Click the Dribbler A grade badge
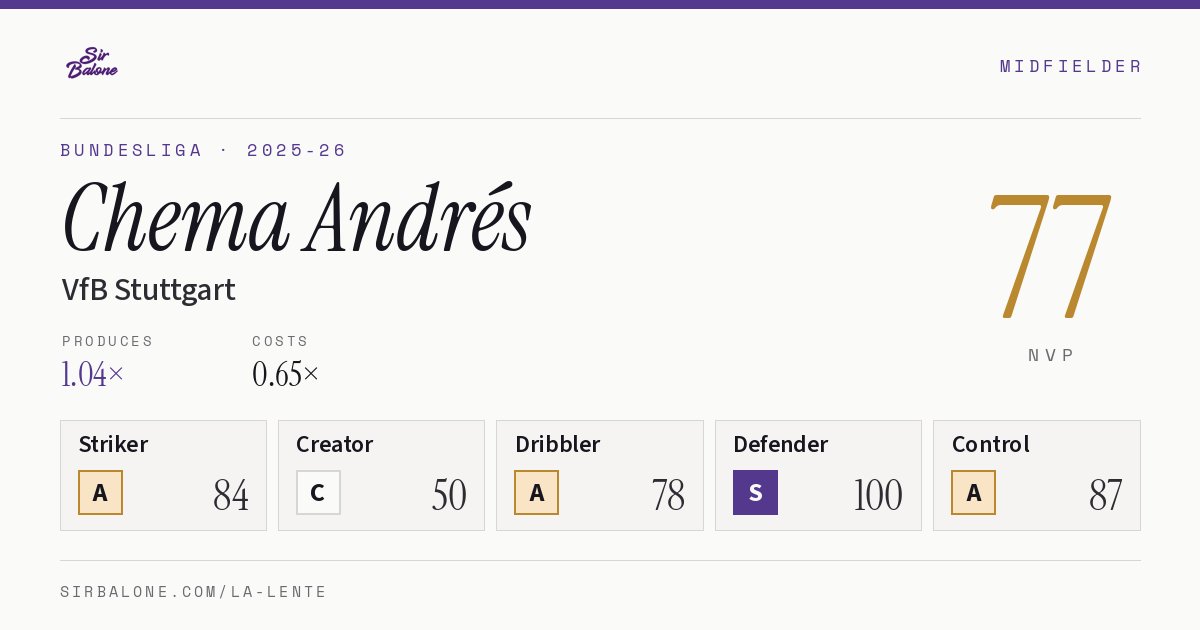The image size is (1200, 630). click(x=536, y=493)
